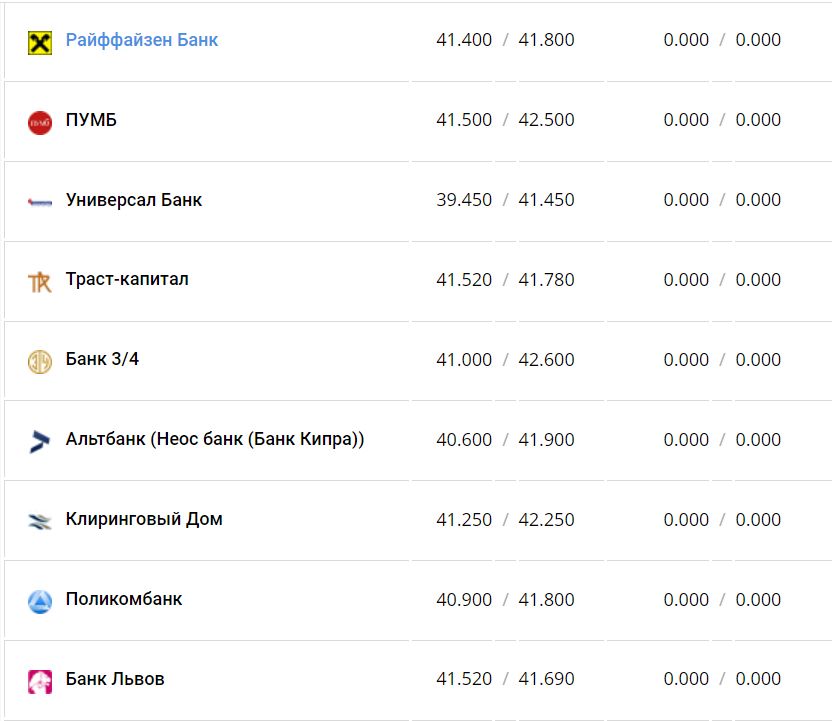The width and height of the screenshot is (832, 721).
Task: Click the Банк 3/4 gold logo
Action: (x=40, y=362)
